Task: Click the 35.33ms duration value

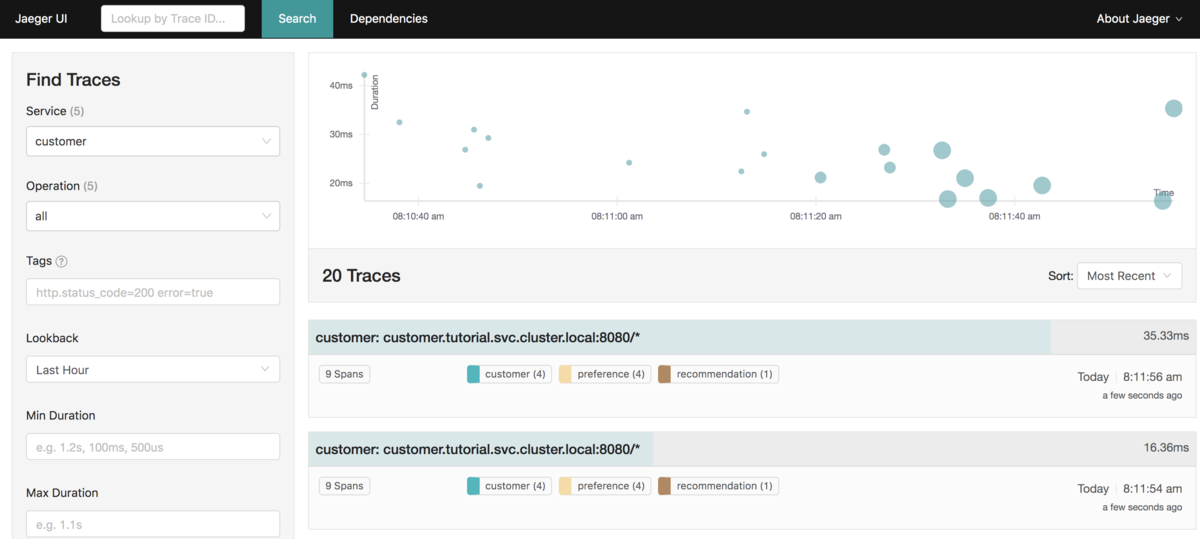Action: coord(1166,336)
